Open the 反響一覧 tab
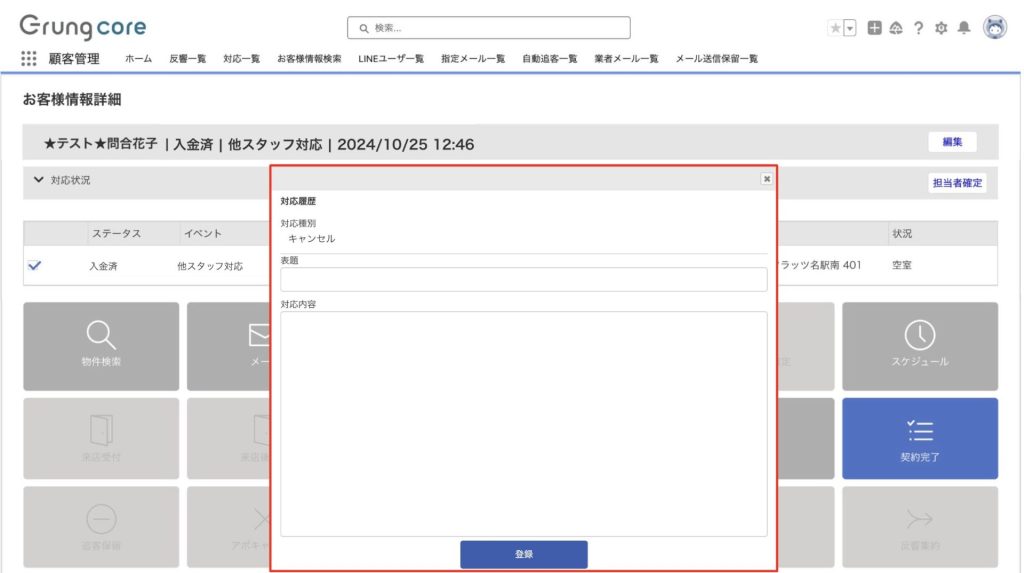The height and width of the screenshot is (573, 1024). tap(187, 59)
